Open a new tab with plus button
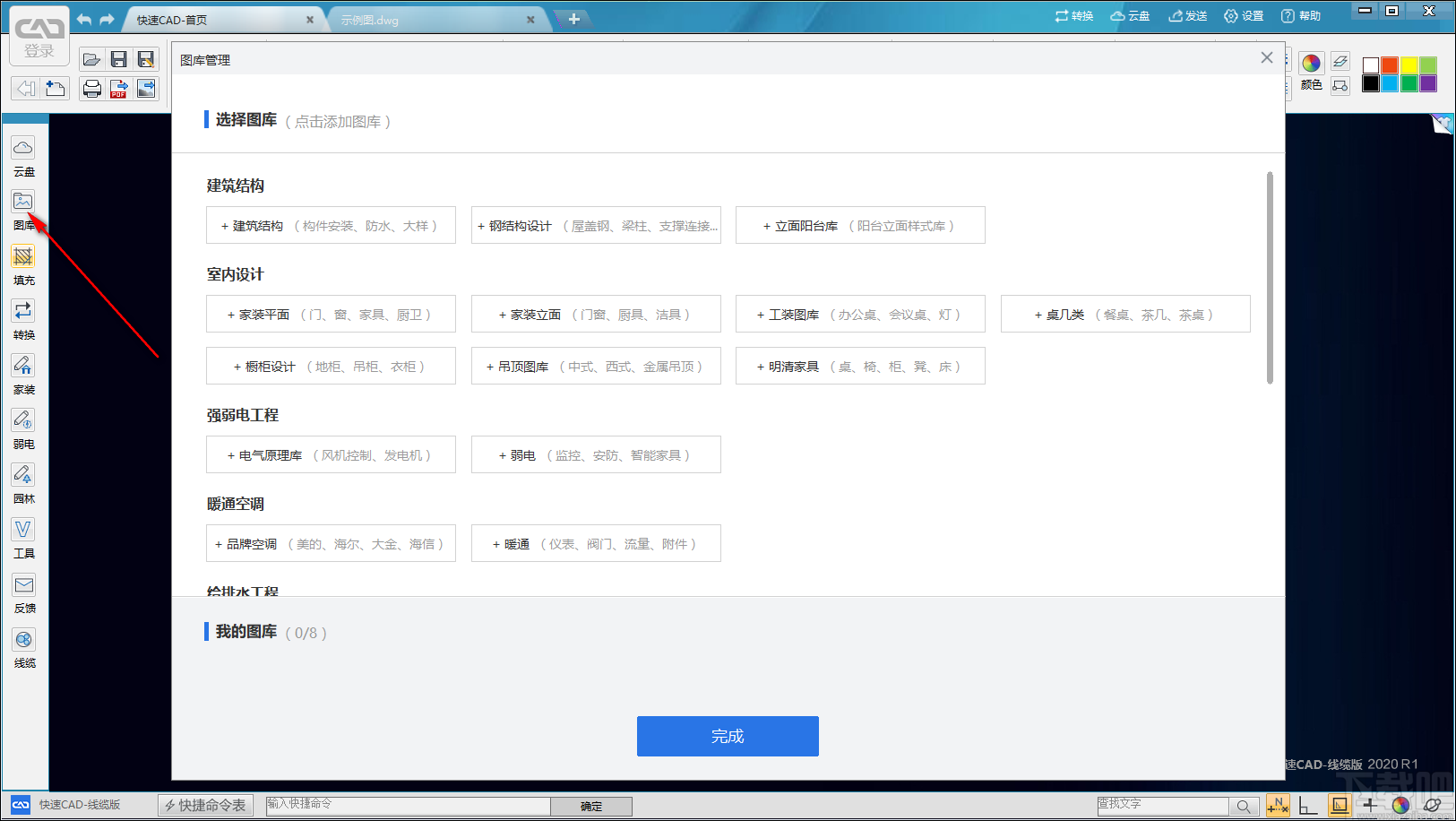 click(573, 19)
